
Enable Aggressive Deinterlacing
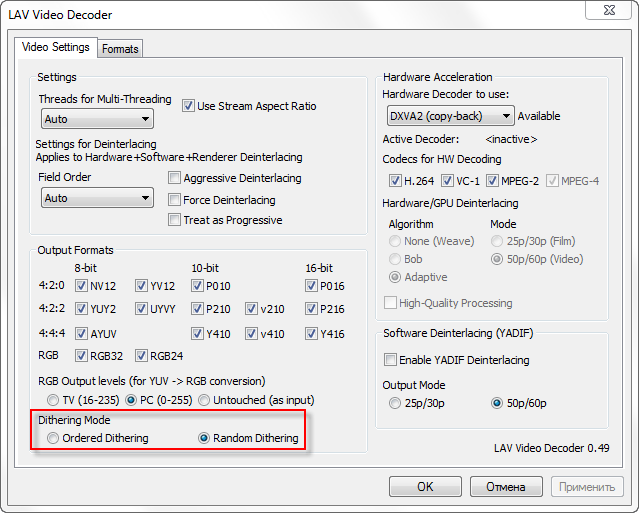[175, 179]
